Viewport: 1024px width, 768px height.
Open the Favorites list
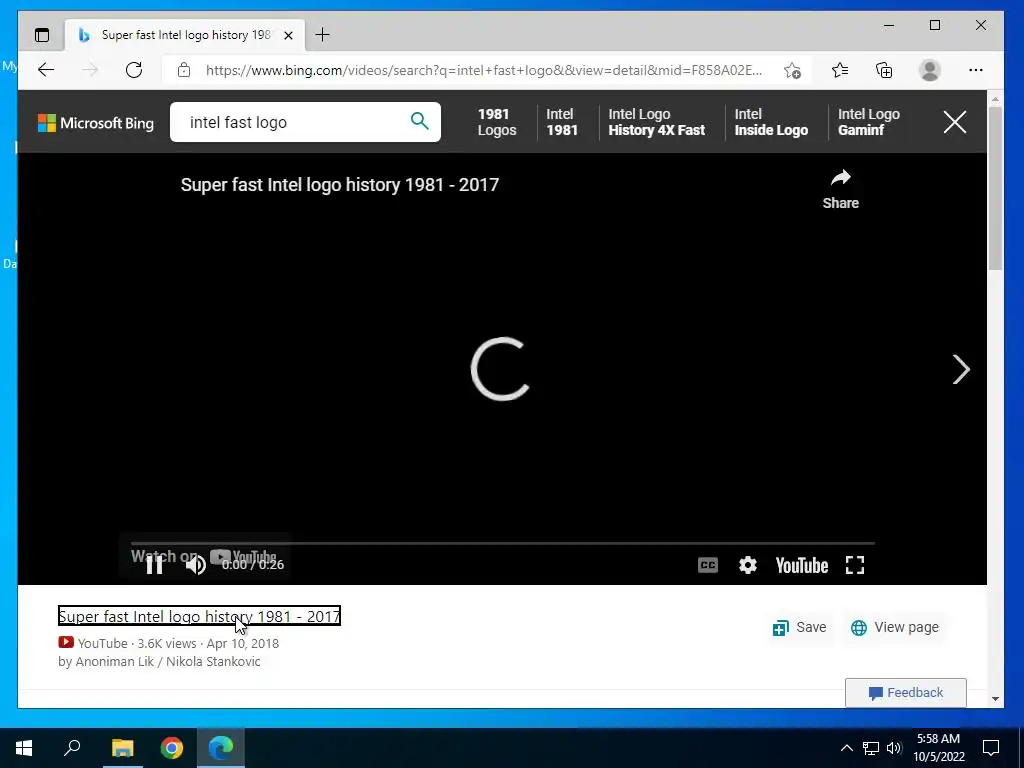pyautogui.click(x=840, y=70)
